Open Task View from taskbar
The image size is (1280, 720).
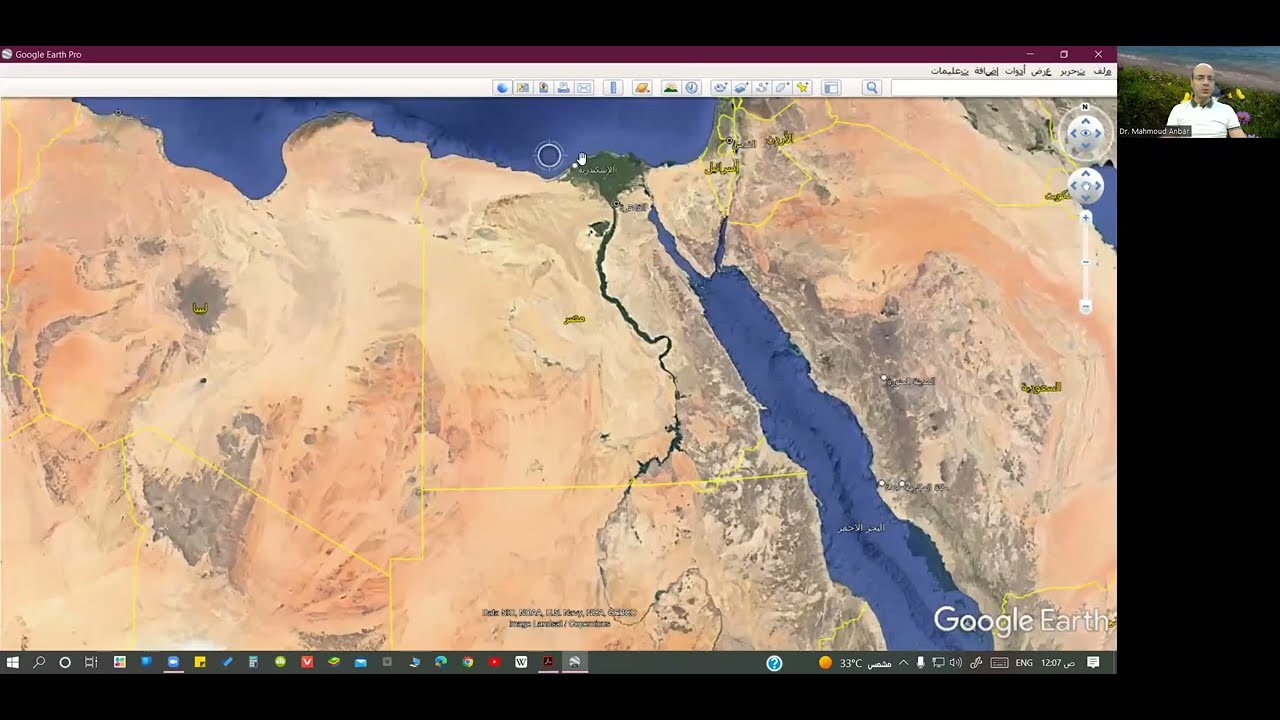[x=91, y=662]
